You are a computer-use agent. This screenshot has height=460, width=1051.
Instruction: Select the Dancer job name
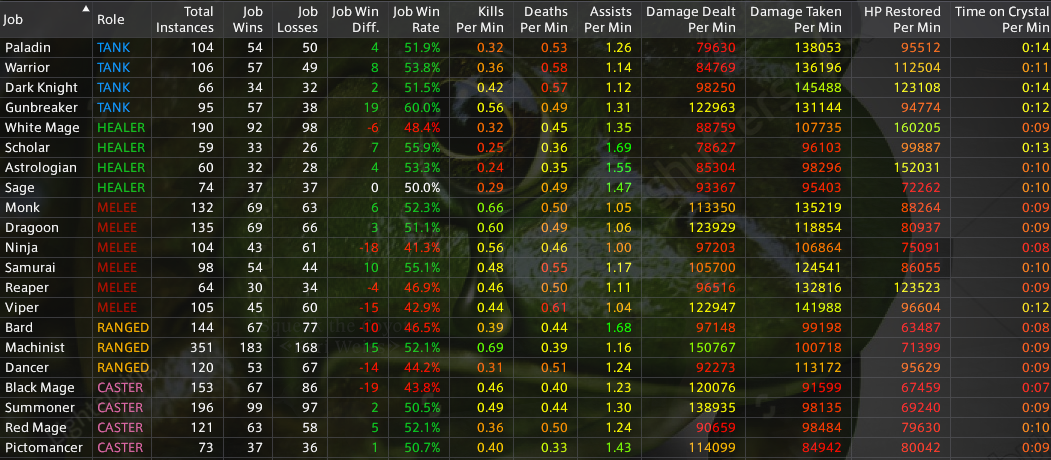(x=27, y=367)
